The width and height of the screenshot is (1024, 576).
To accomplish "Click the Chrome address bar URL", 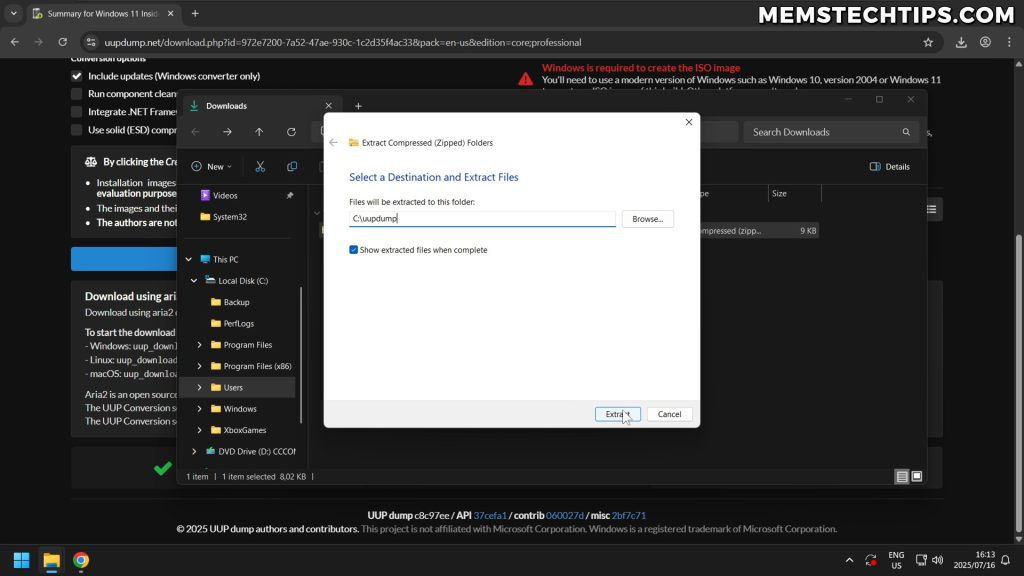I will tap(343, 42).
